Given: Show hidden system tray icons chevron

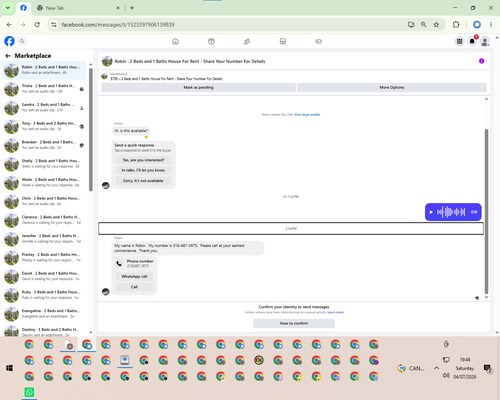Looking at the screenshot, I should [436, 368].
